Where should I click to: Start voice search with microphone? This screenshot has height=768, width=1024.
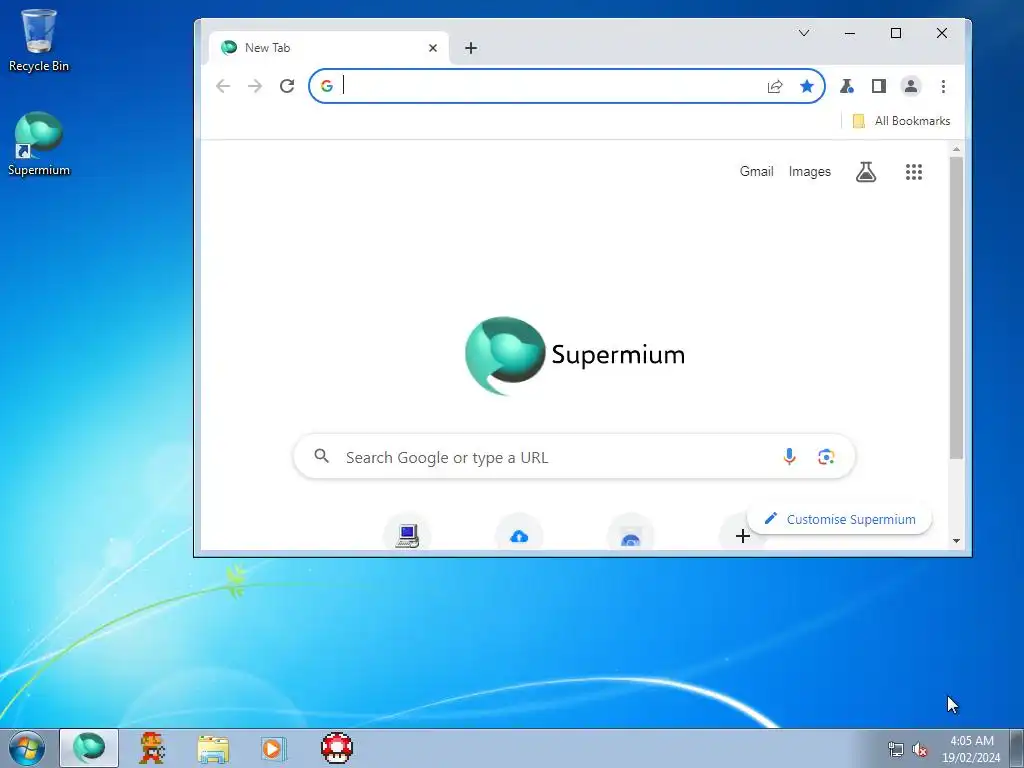[x=790, y=456]
